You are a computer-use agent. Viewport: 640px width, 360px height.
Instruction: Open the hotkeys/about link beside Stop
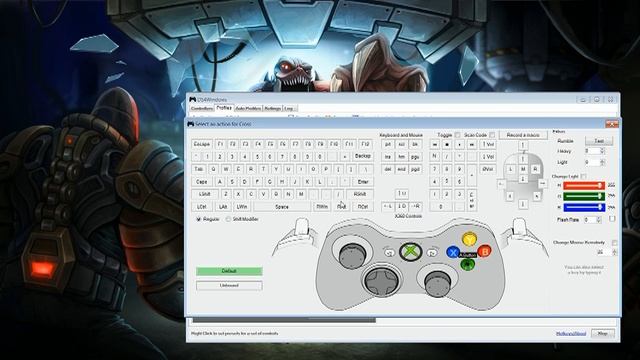point(571,334)
